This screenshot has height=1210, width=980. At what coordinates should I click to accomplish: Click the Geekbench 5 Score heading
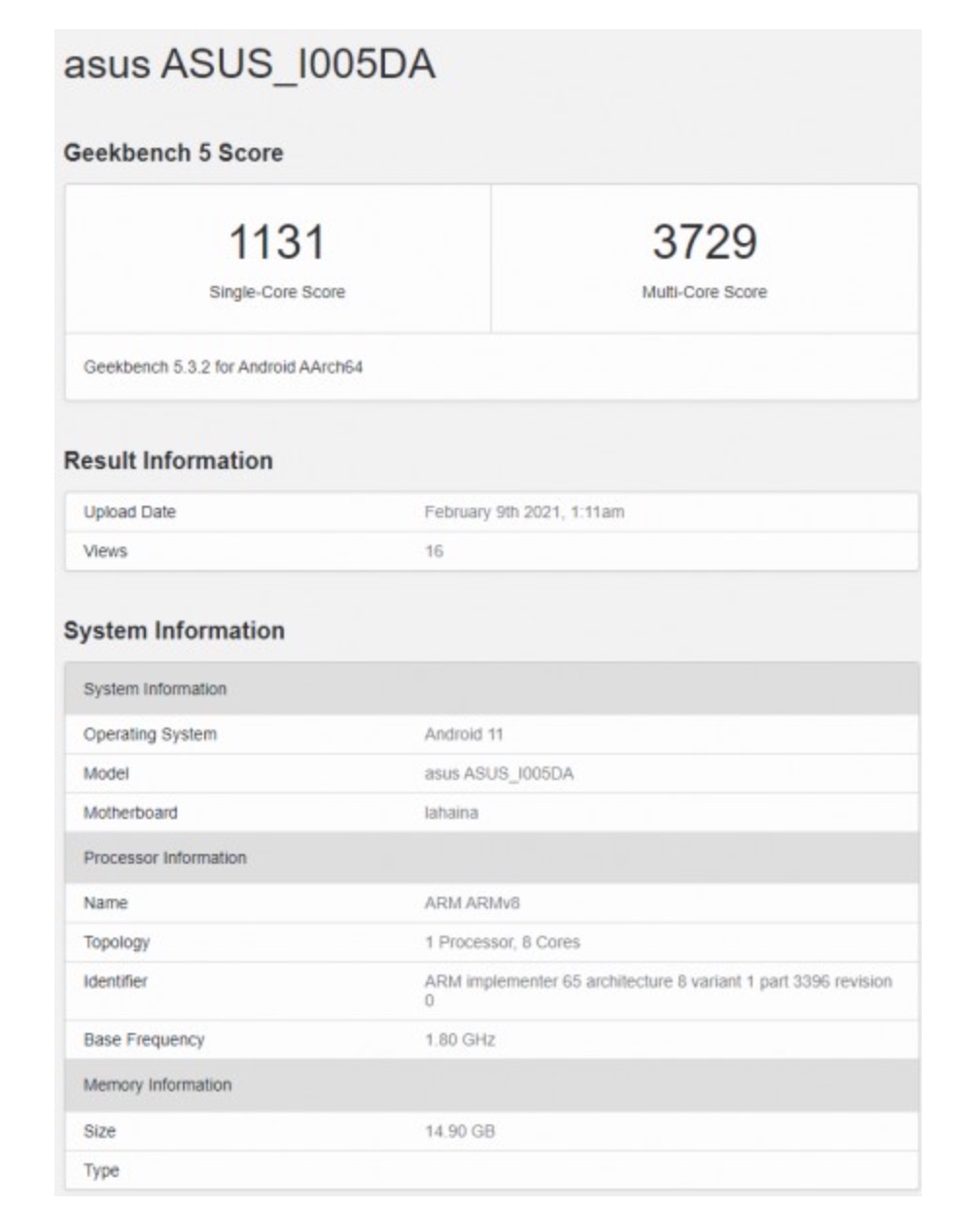click(173, 153)
